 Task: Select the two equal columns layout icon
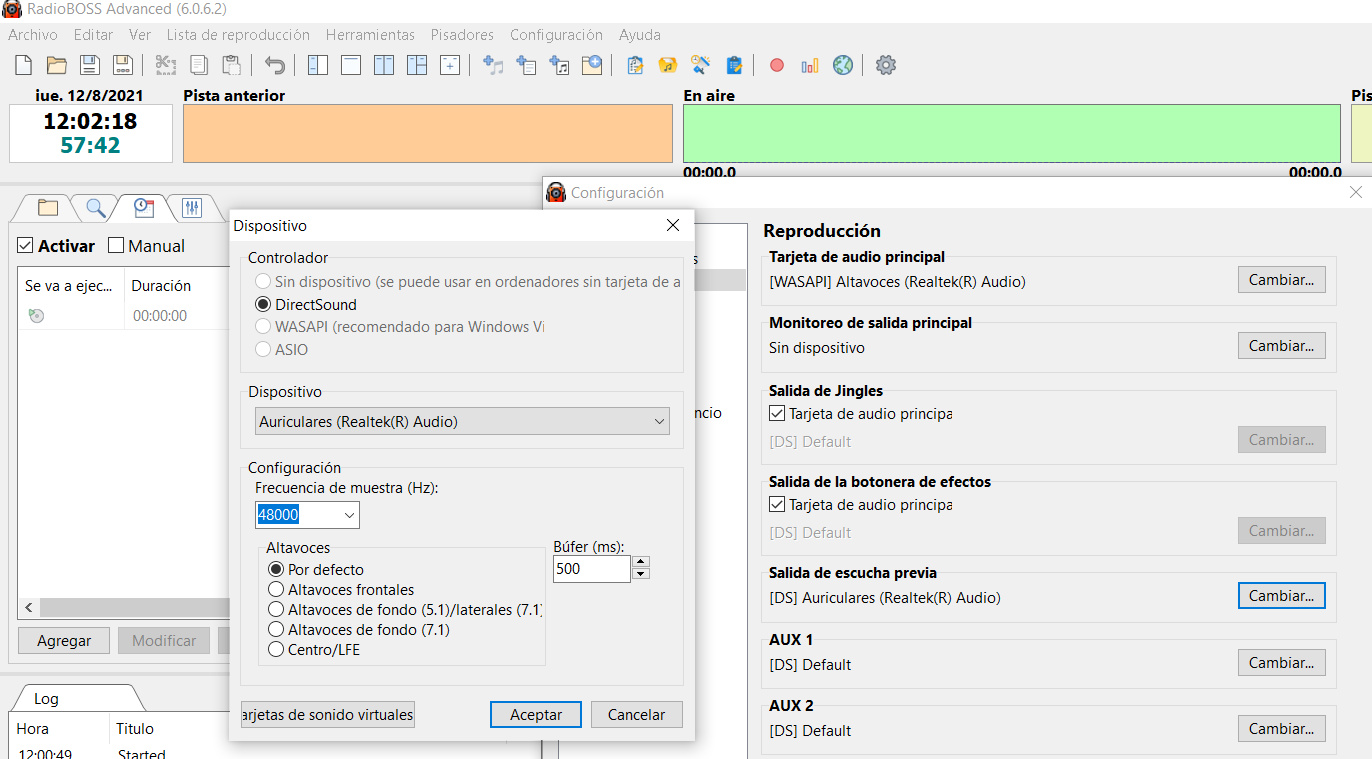coord(384,65)
